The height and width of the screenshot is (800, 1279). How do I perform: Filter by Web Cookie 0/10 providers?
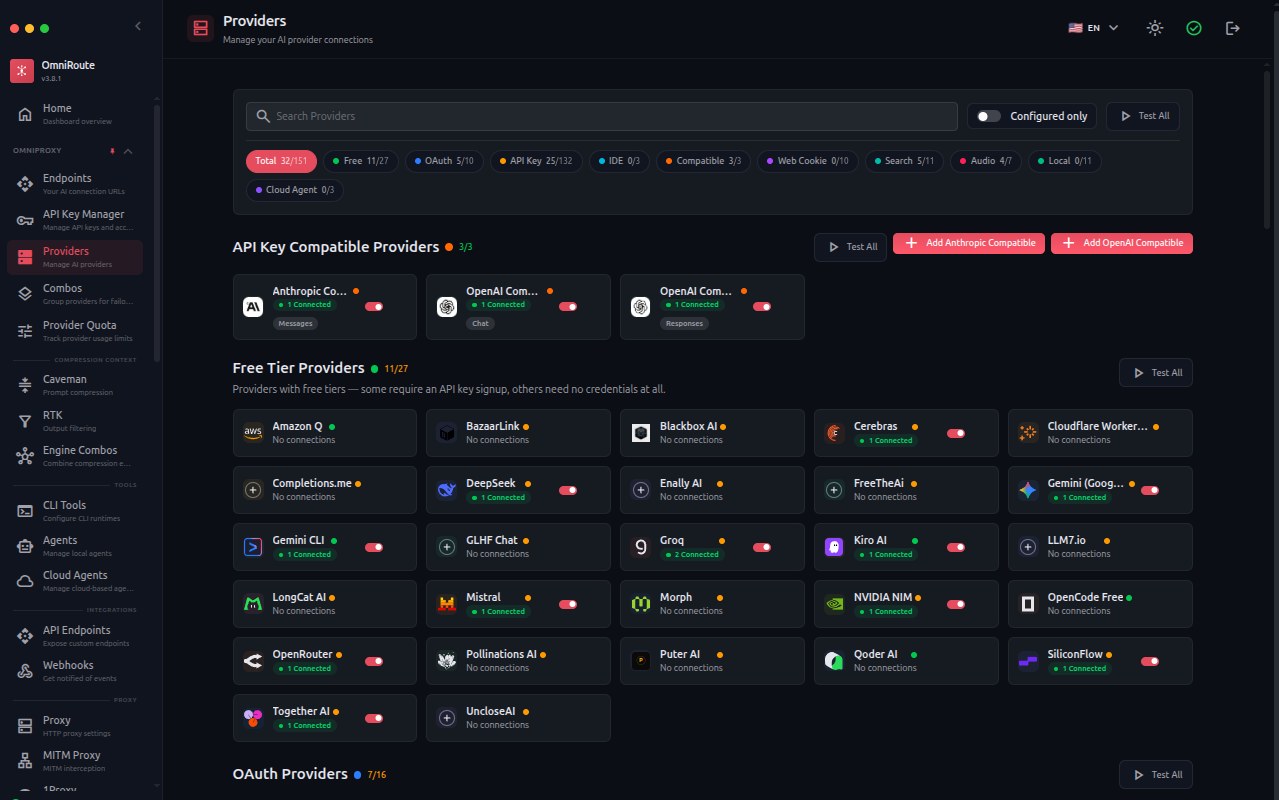coord(808,160)
